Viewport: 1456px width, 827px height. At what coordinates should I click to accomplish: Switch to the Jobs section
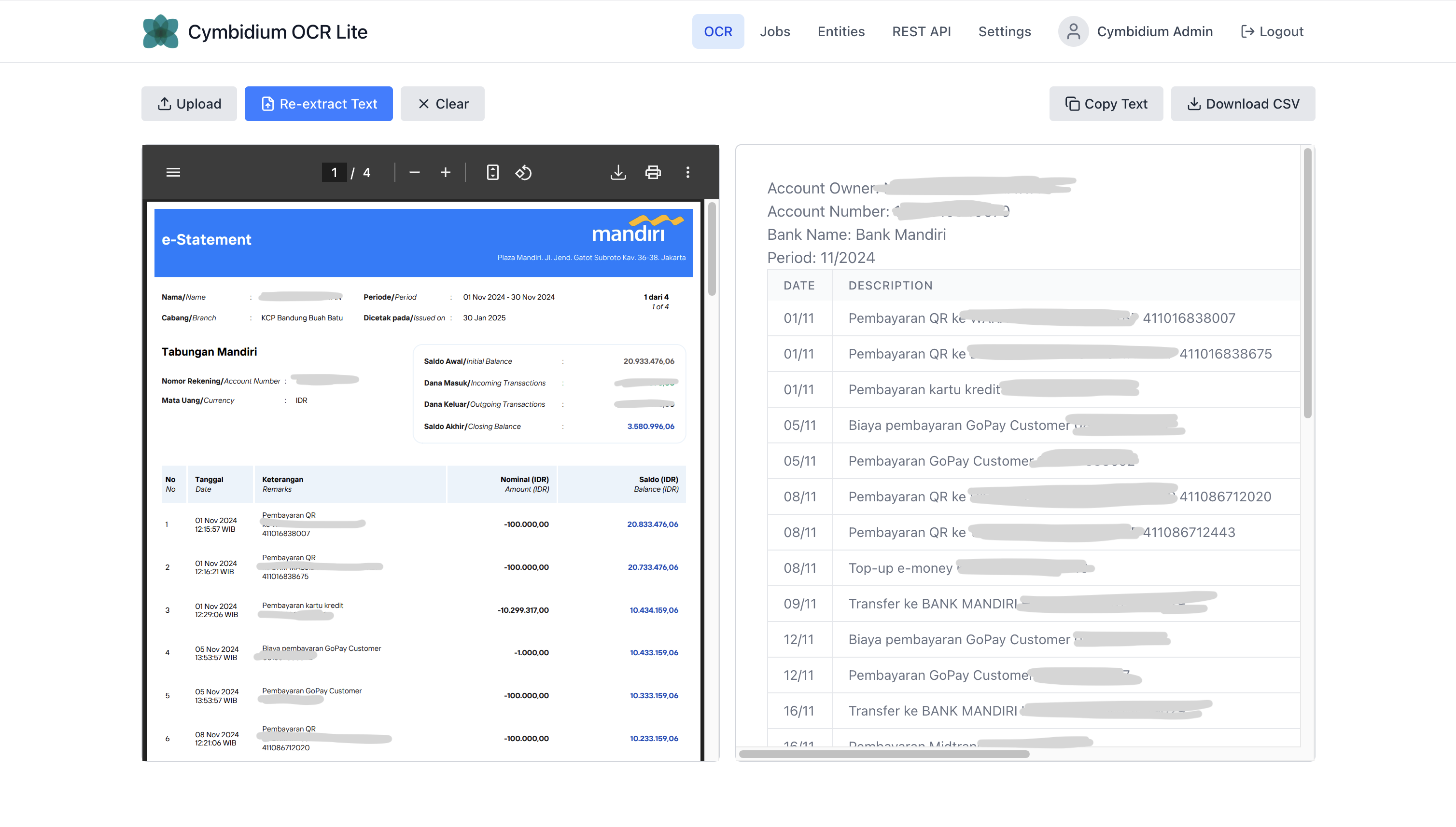coord(775,31)
